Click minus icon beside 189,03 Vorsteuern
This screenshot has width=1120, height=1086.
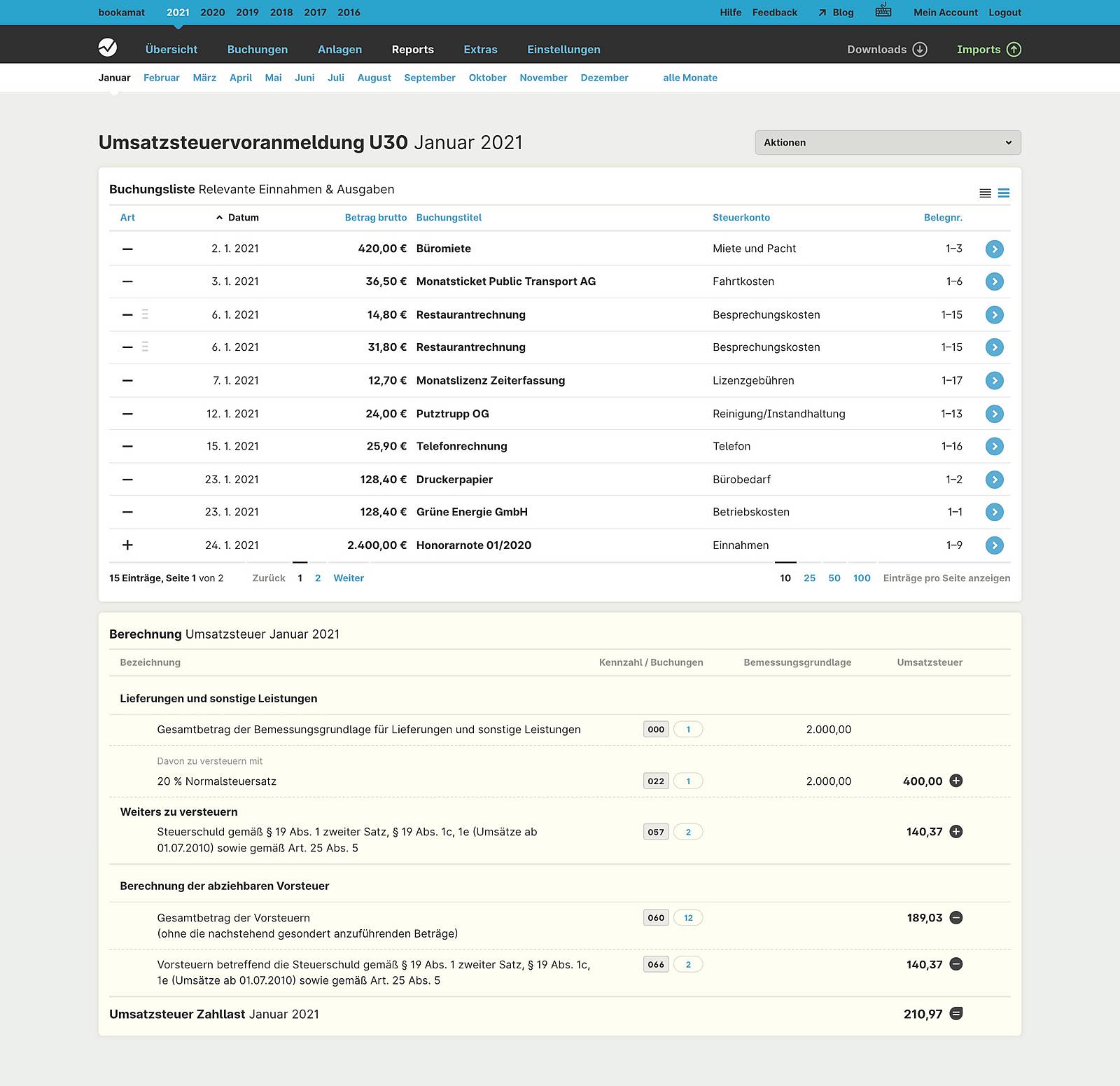click(956, 917)
